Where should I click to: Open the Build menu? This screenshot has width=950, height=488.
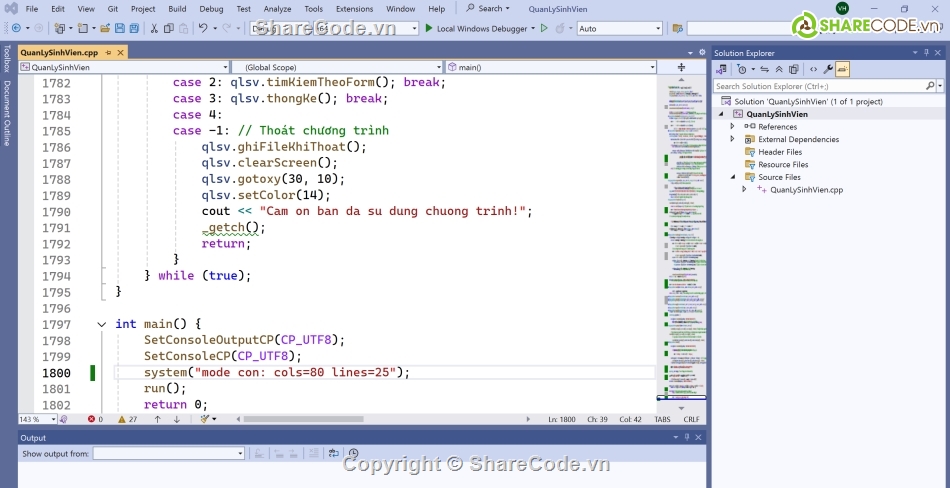[177, 8]
